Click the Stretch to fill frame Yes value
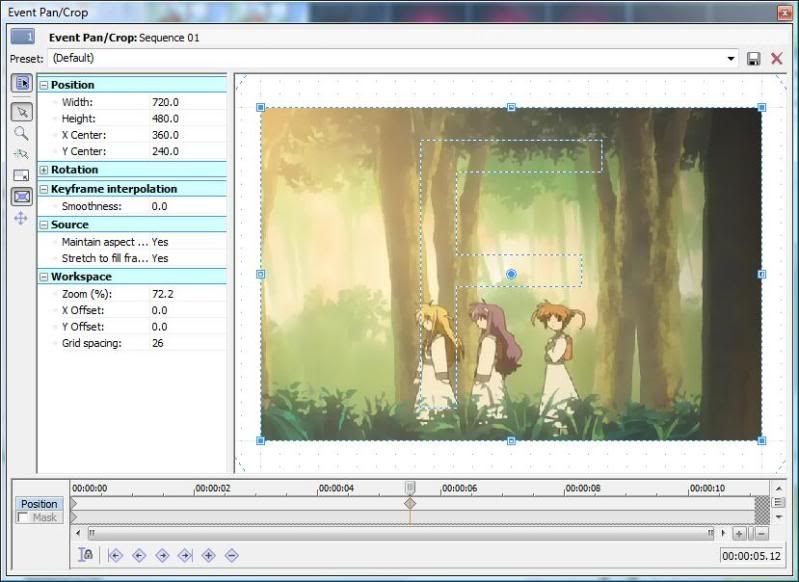This screenshot has height=582, width=799. coord(160,258)
